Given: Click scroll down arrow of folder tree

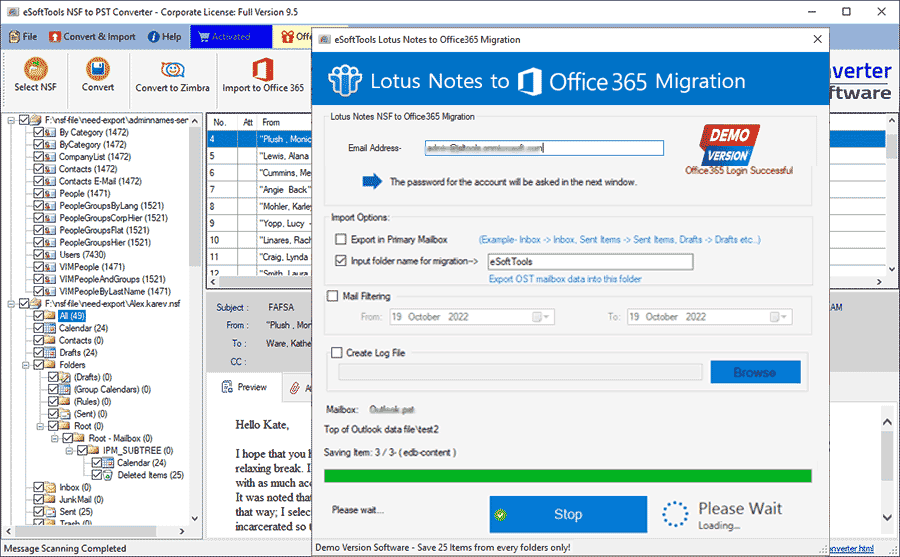Looking at the screenshot, I should [195, 519].
